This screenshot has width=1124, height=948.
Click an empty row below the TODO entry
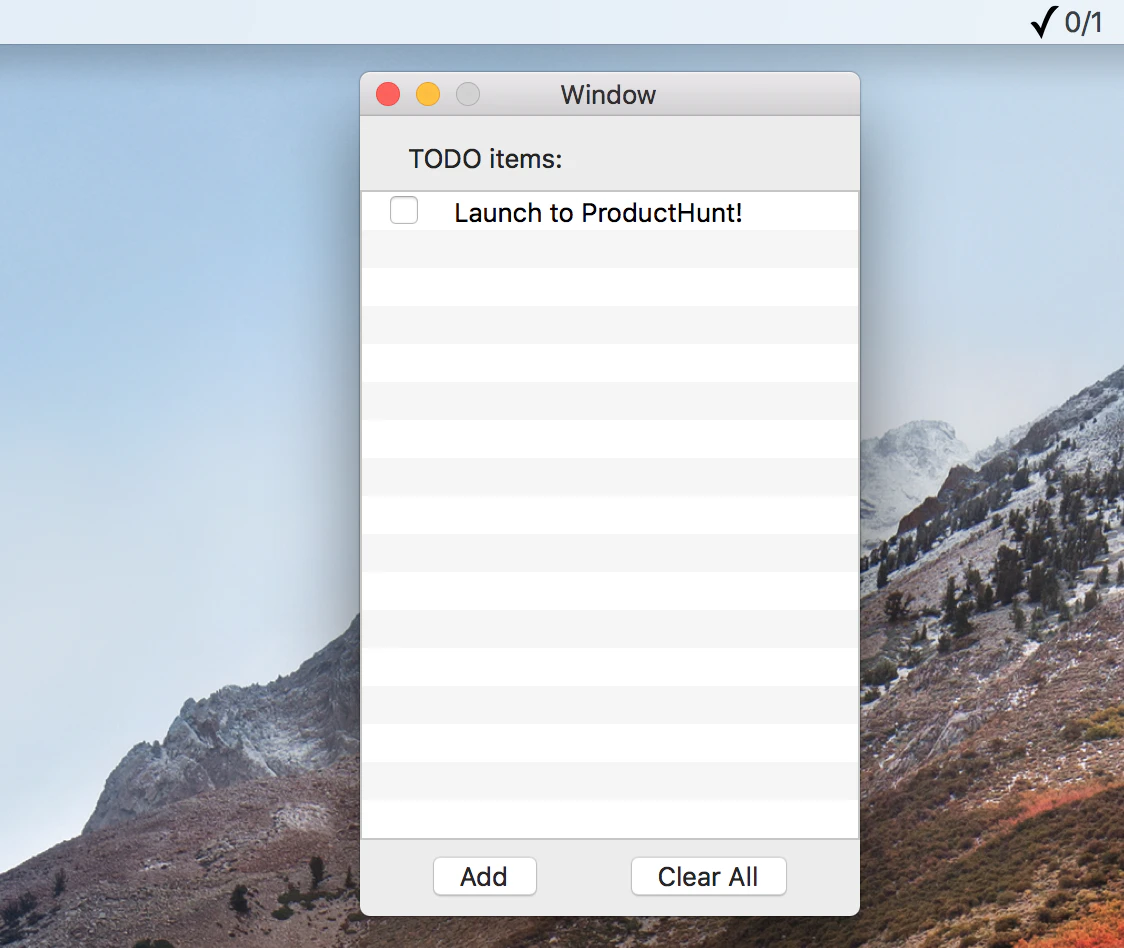610,287
